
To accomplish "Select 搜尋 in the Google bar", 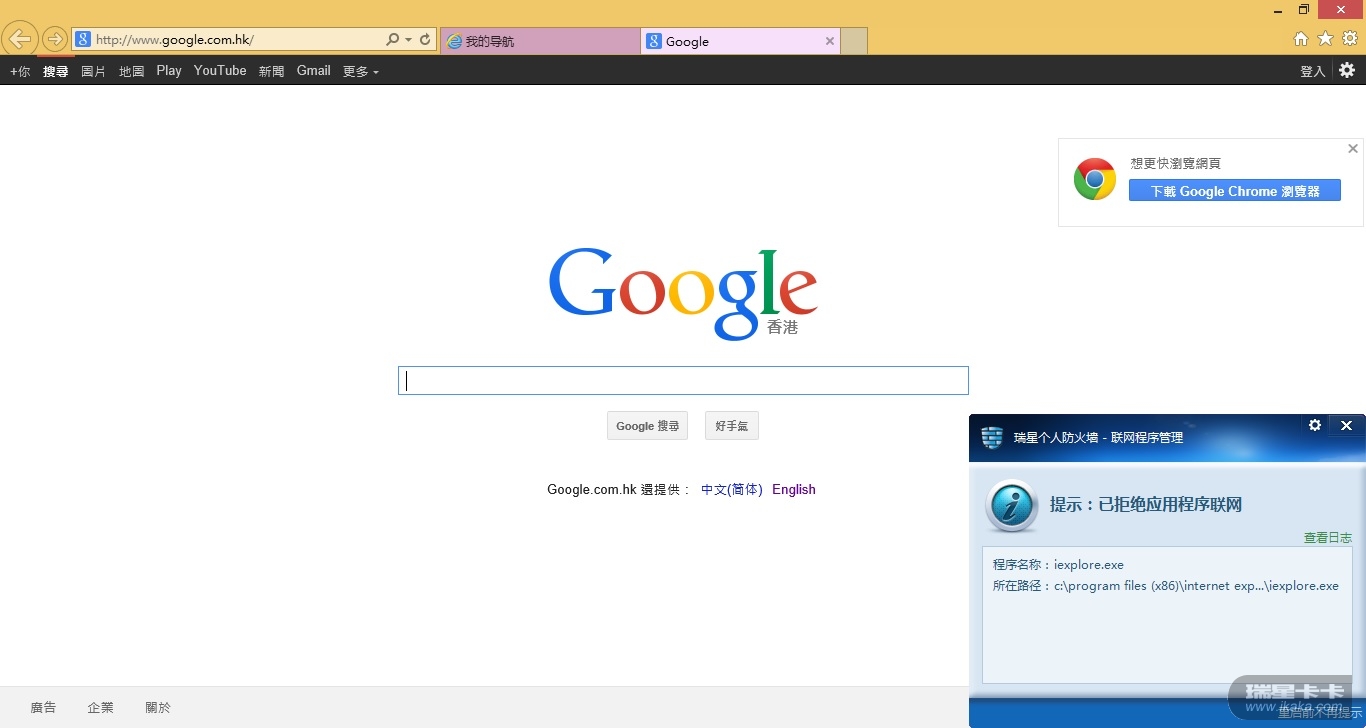I will (x=56, y=71).
